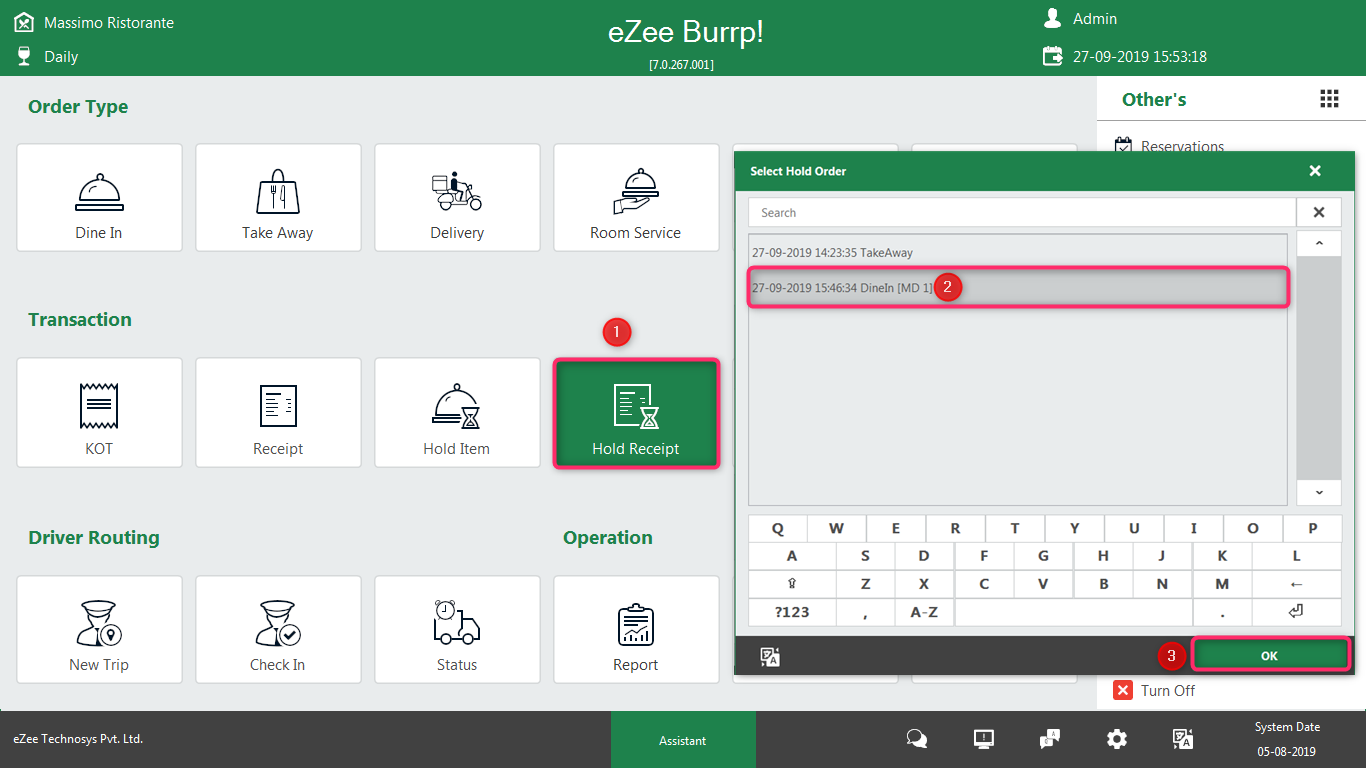This screenshot has width=1366, height=768.
Task: Open the chat bubbles icon in bottom bar
Action: pyautogui.click(x=917, y=739)
